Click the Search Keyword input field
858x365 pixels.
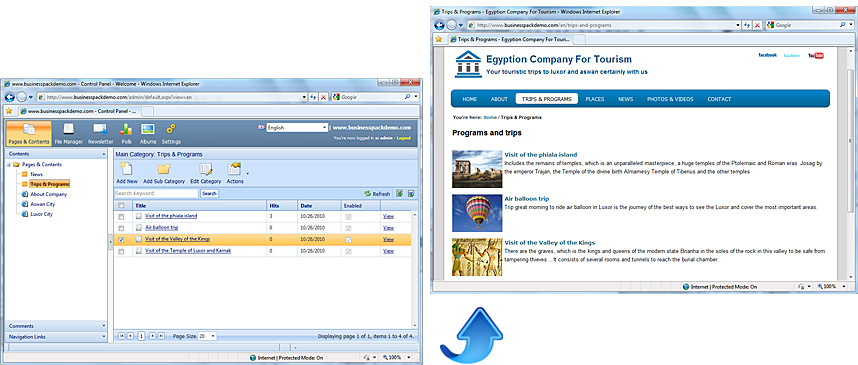click(156, 194)
